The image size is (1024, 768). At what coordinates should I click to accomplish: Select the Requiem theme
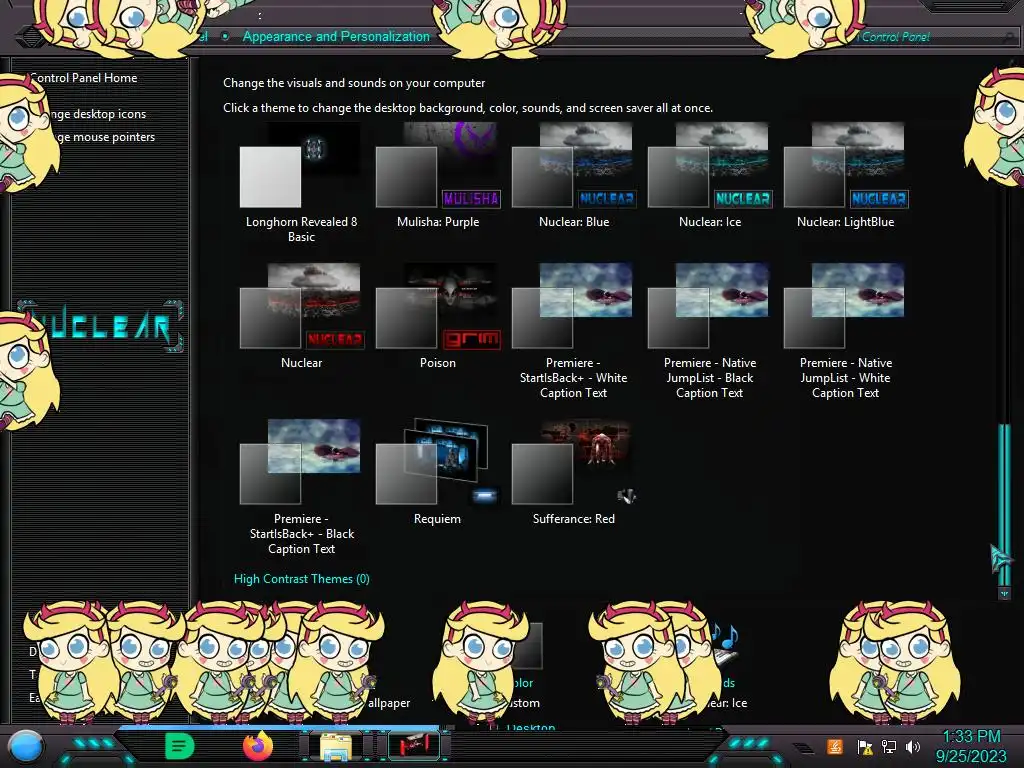(x=438, y=472)
